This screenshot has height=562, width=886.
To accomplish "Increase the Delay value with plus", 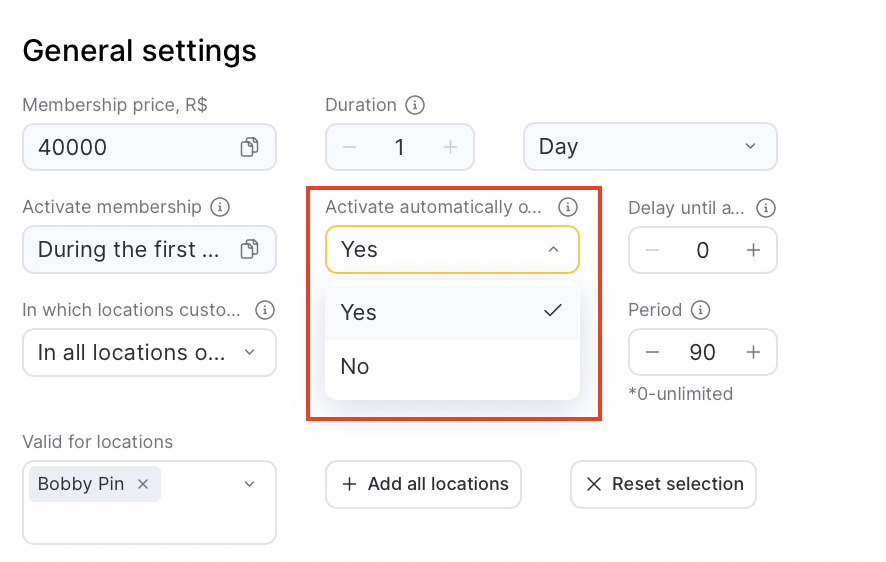I will (754, 250).
